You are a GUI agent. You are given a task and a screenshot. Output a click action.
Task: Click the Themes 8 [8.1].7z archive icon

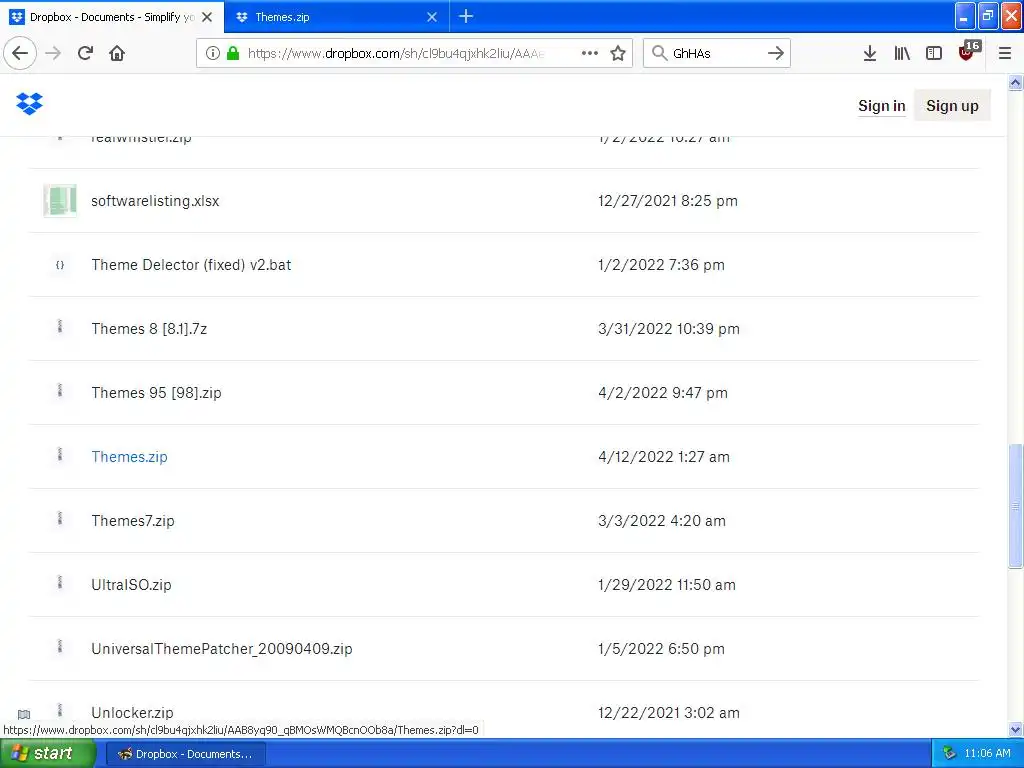(60, 326)
